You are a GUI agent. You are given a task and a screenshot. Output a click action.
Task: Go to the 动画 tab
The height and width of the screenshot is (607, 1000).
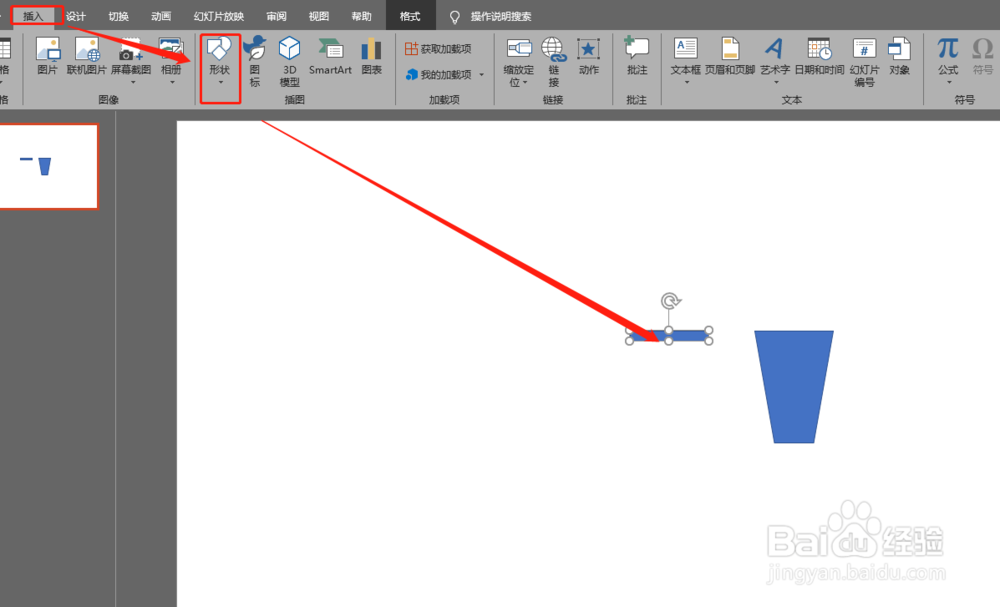(x=161, y=16)
